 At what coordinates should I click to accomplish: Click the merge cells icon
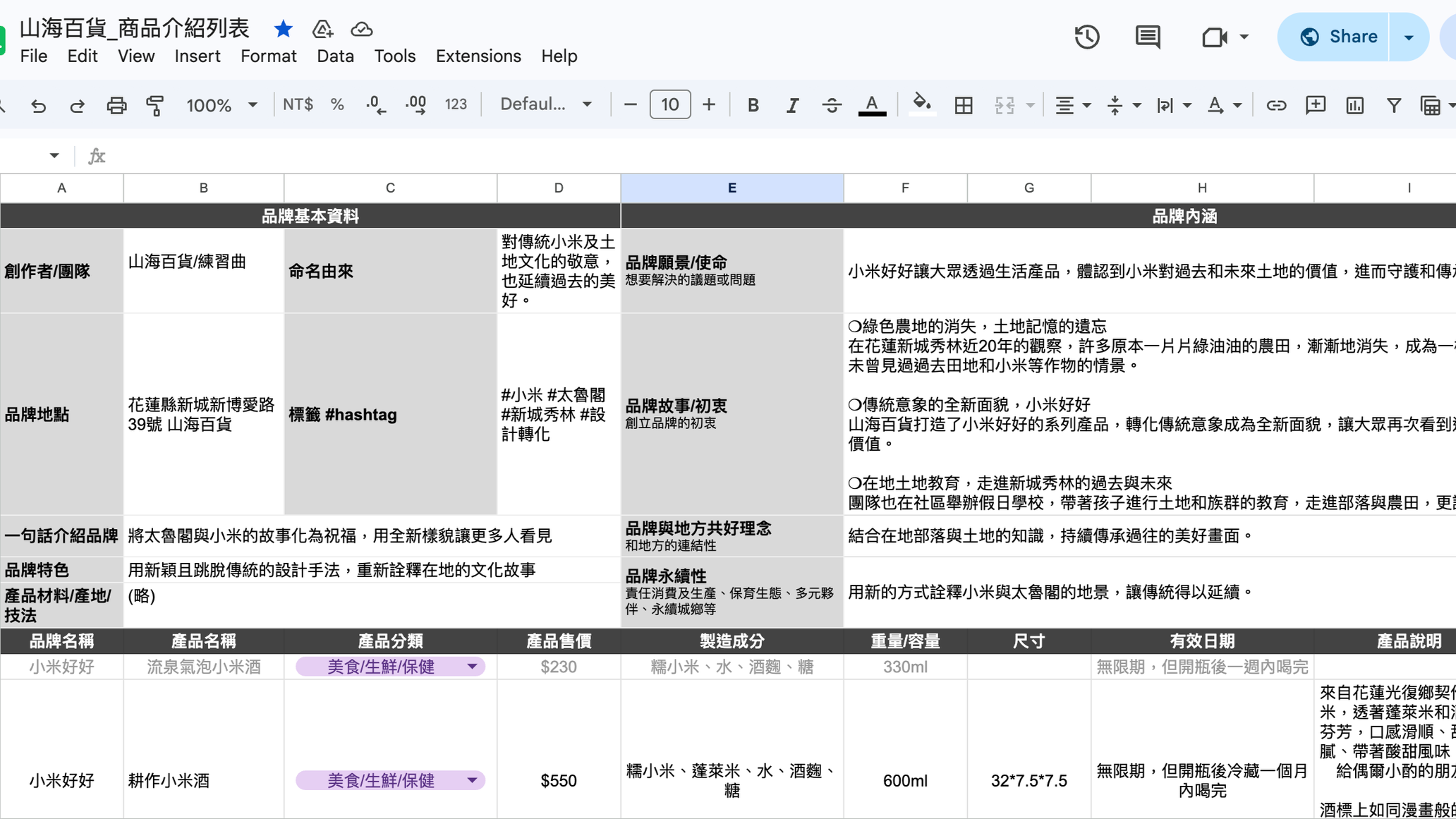[1004, 105]
